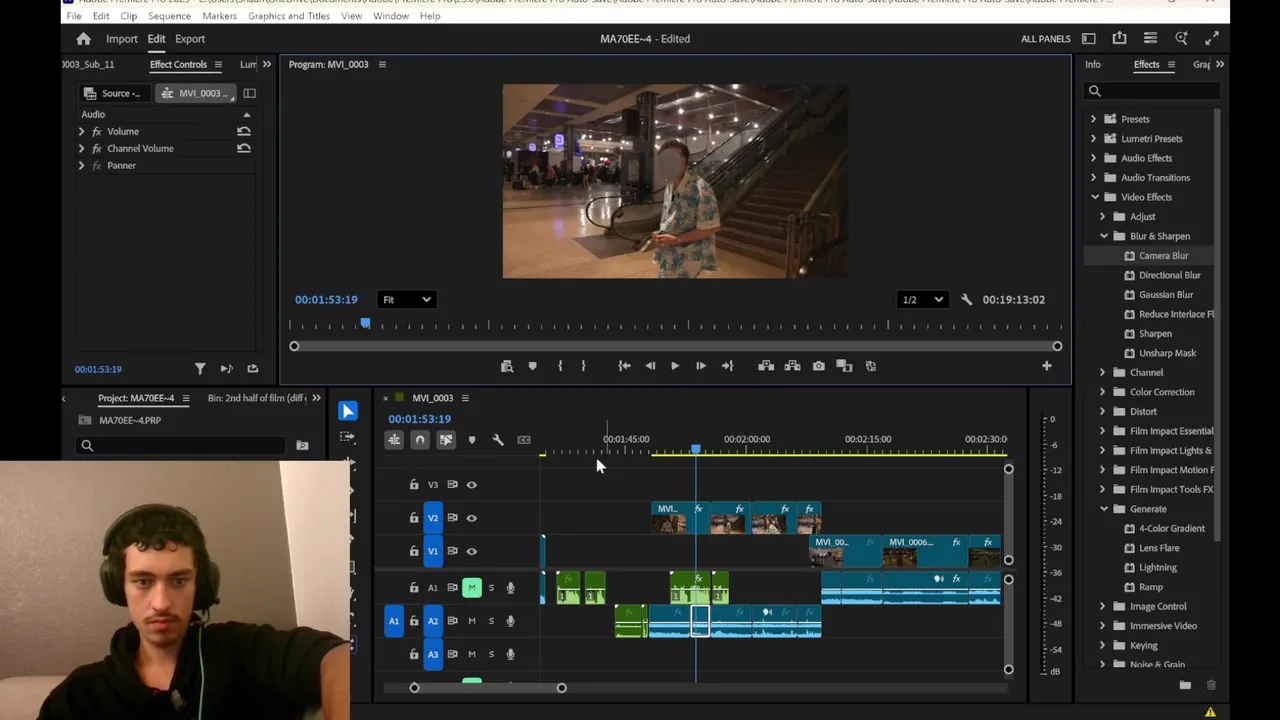
Task: Expand the Color Correction folder
Action: 1102,392
